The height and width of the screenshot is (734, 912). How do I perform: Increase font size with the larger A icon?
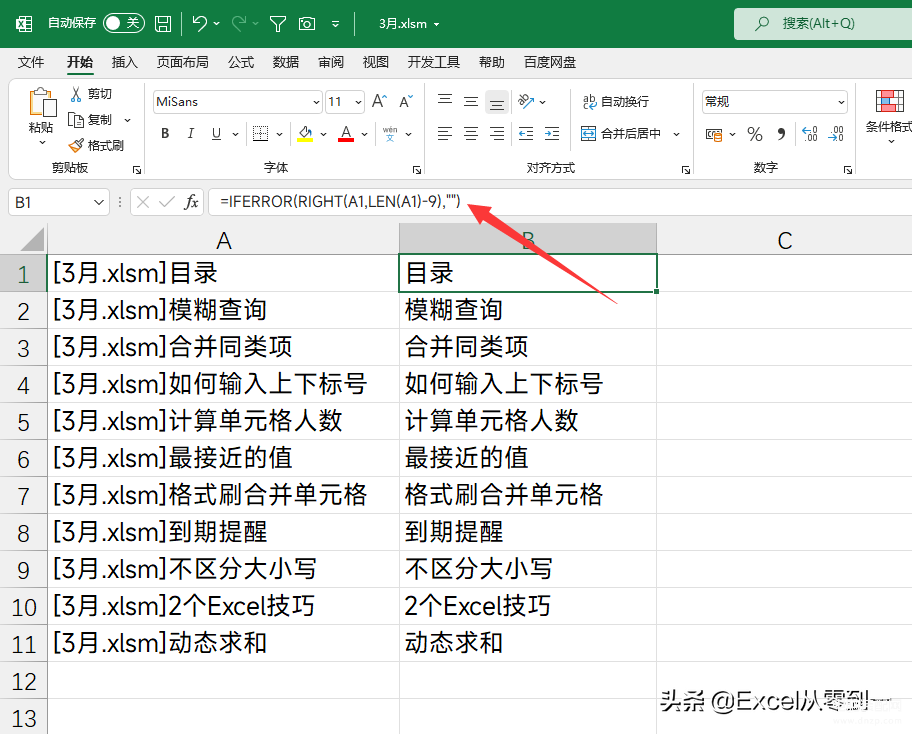379,101
